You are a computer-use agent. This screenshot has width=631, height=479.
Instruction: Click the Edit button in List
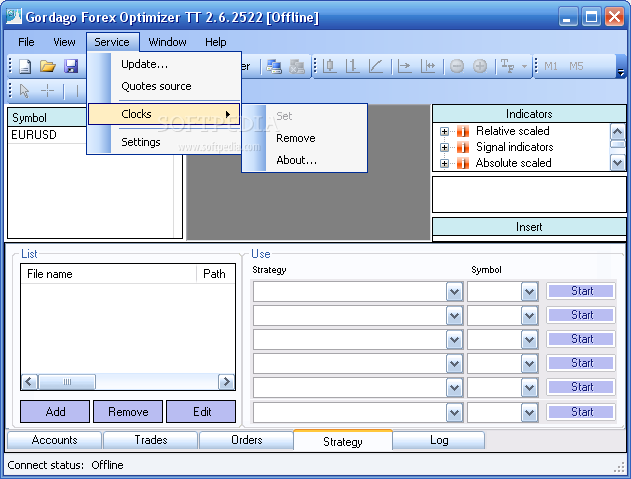click(x=201, y=411)
